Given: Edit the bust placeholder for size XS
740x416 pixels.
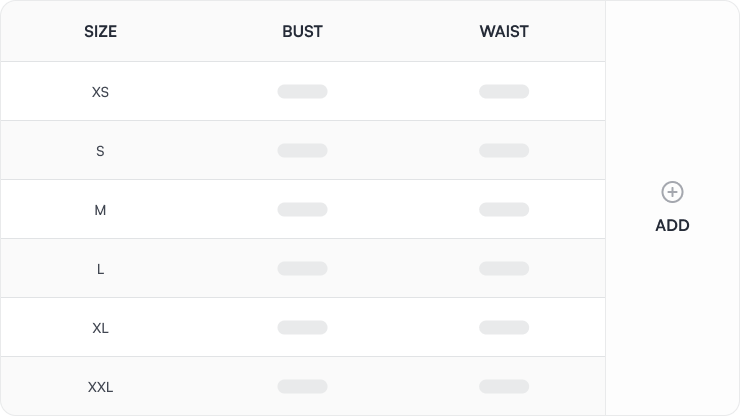Looking at the screenshot, I should click(303, 92).
